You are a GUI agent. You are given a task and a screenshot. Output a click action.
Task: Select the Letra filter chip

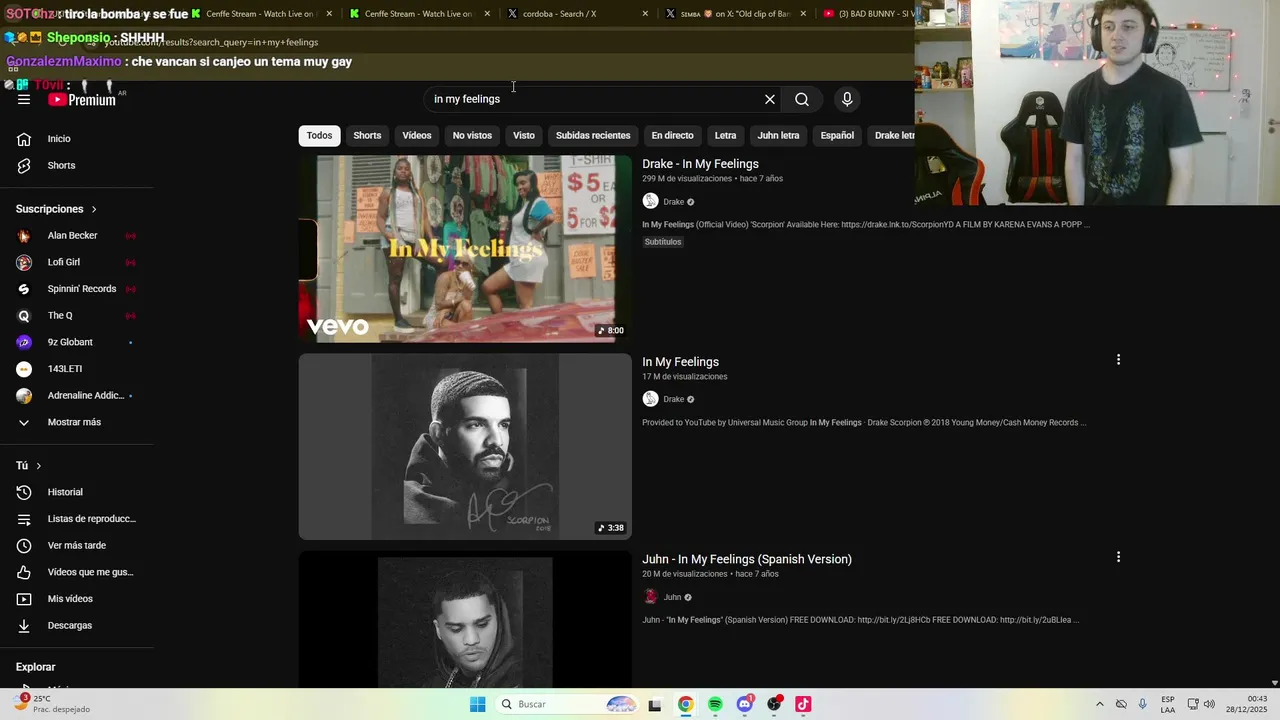(725, 135)
